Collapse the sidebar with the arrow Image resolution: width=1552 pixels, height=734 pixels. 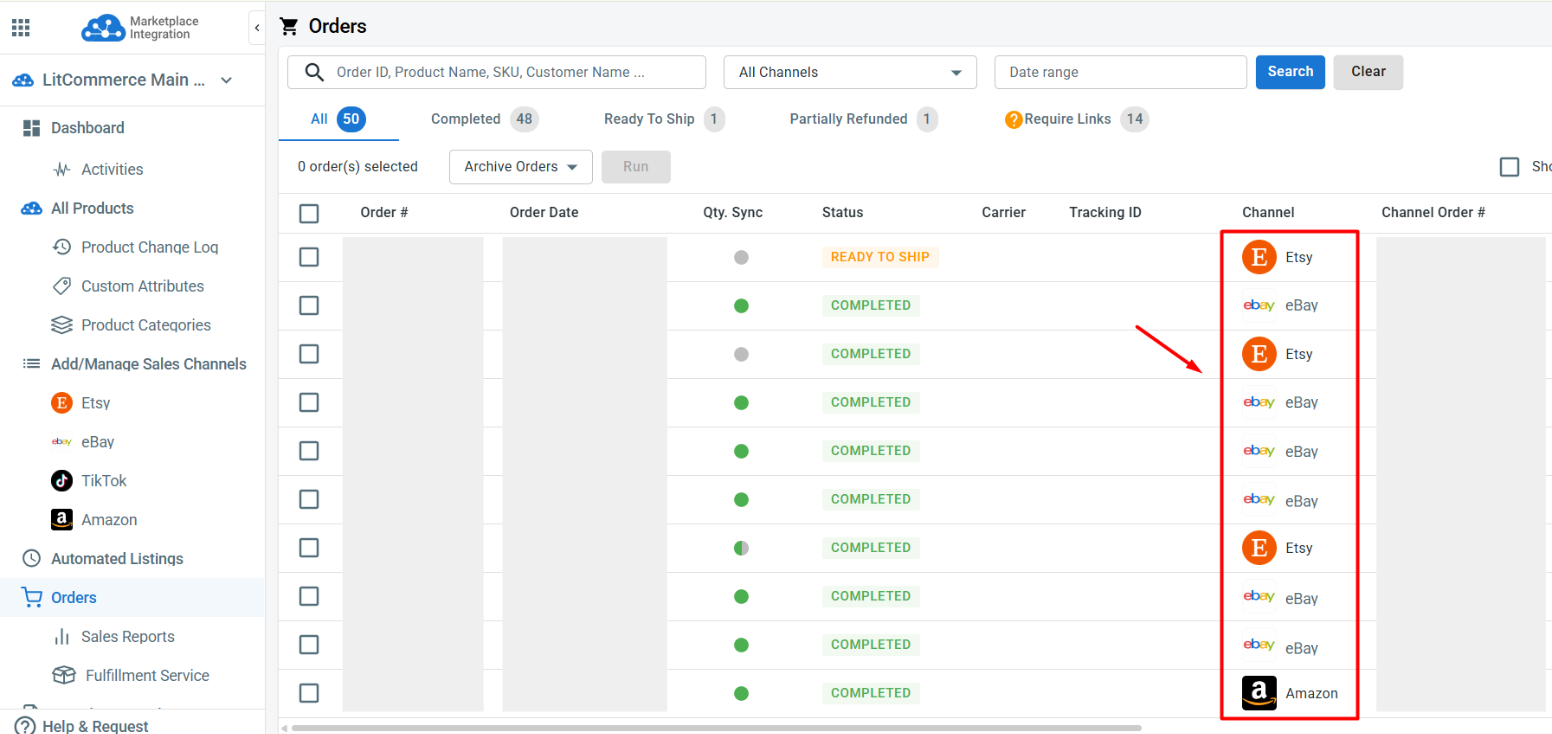pos(257,28)
